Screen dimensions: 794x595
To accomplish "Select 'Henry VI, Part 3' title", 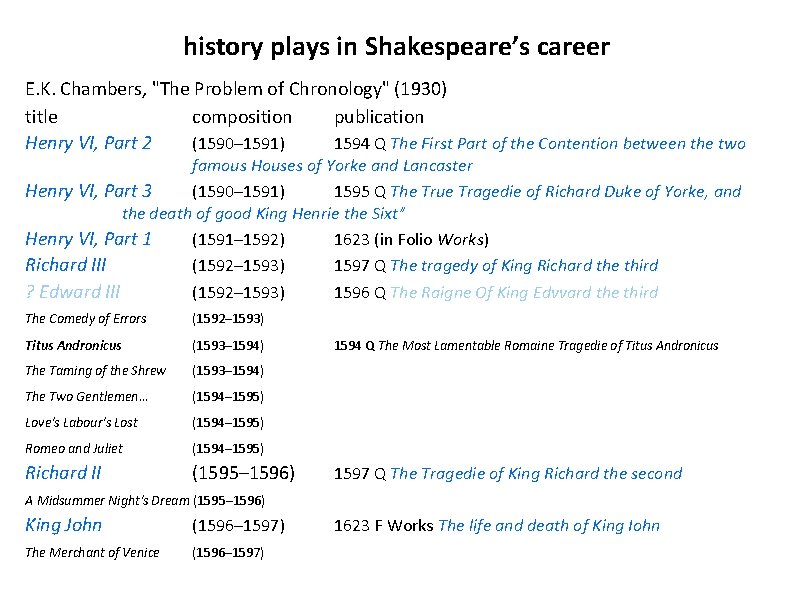I will click(x=89, y=191).
